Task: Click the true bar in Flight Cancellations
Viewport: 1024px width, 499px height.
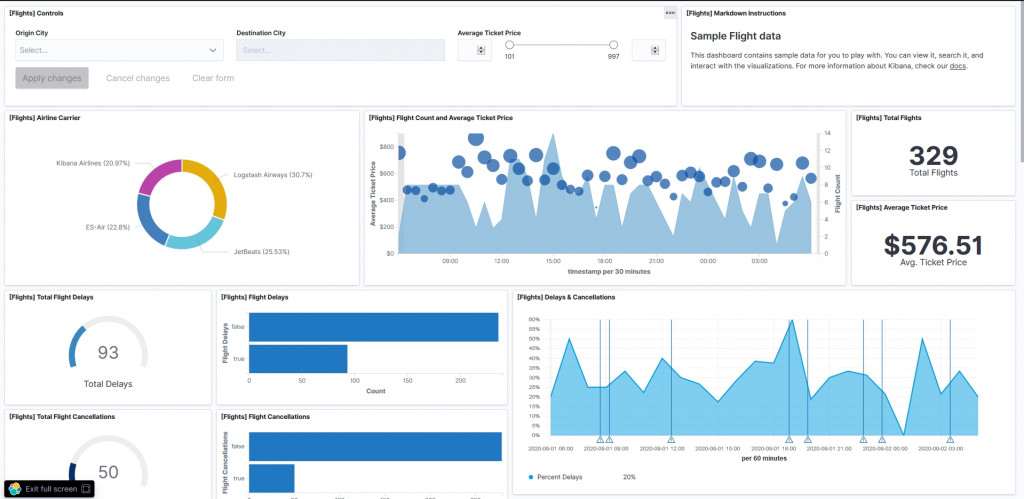Action: 272,478
